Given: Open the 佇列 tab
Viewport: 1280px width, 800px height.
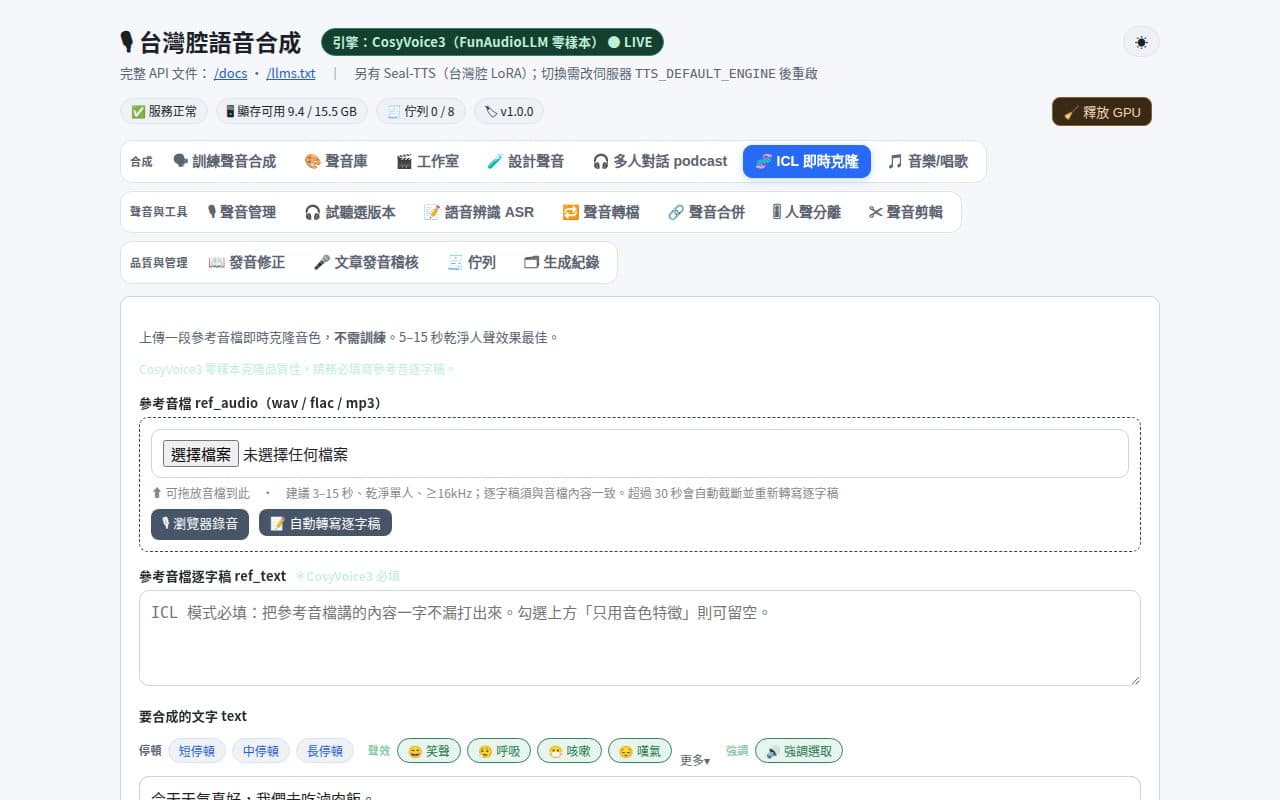Looking at the screenshot, I should [x=472, y=262].
